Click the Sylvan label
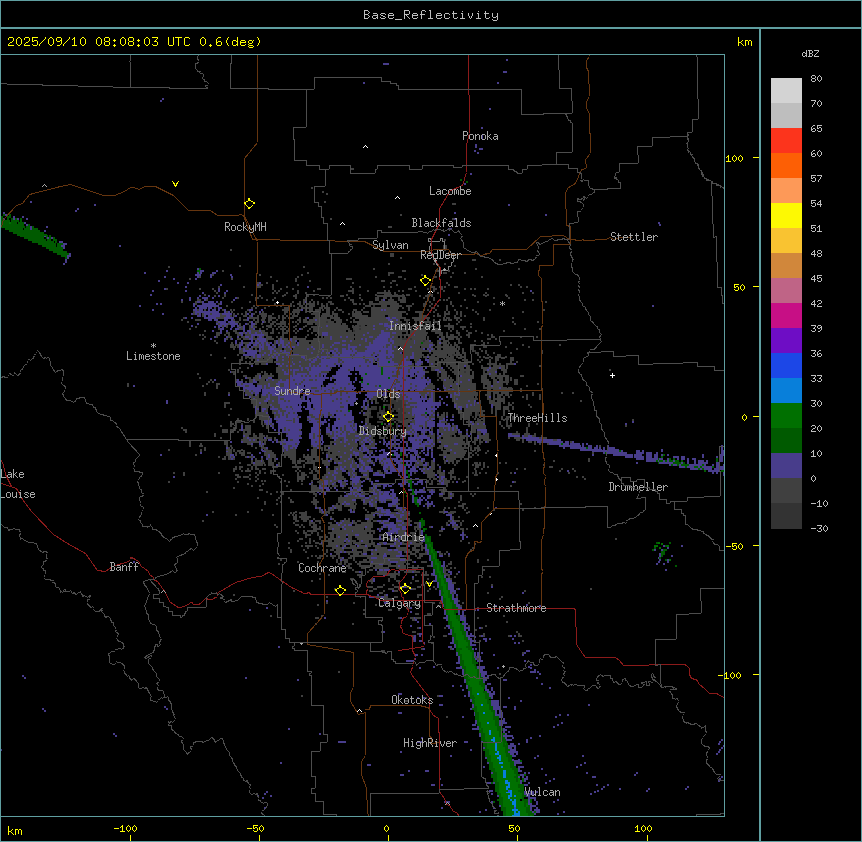The height and width of the screenshot is (842, 862). click(x=390, y=245)
